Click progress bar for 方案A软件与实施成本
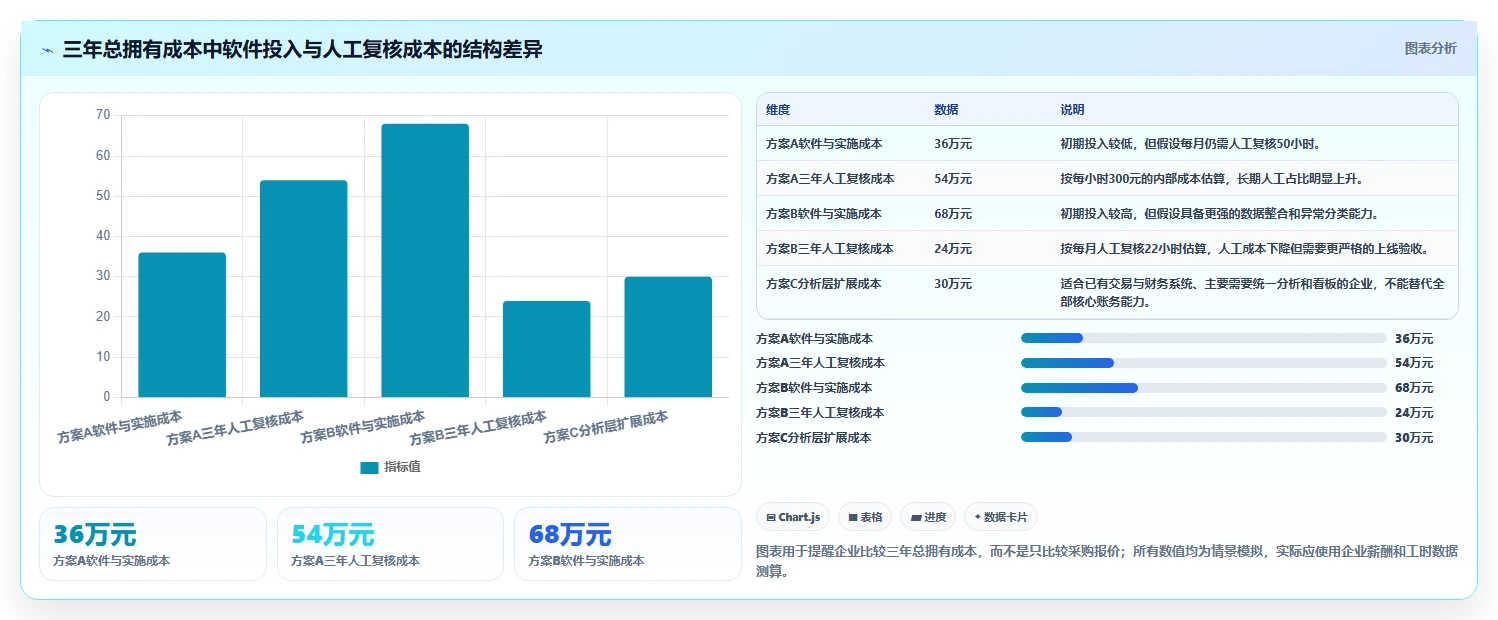The width and height of the screenshot is (1498, 620). pyautogui.click(x=1204, y=338)
